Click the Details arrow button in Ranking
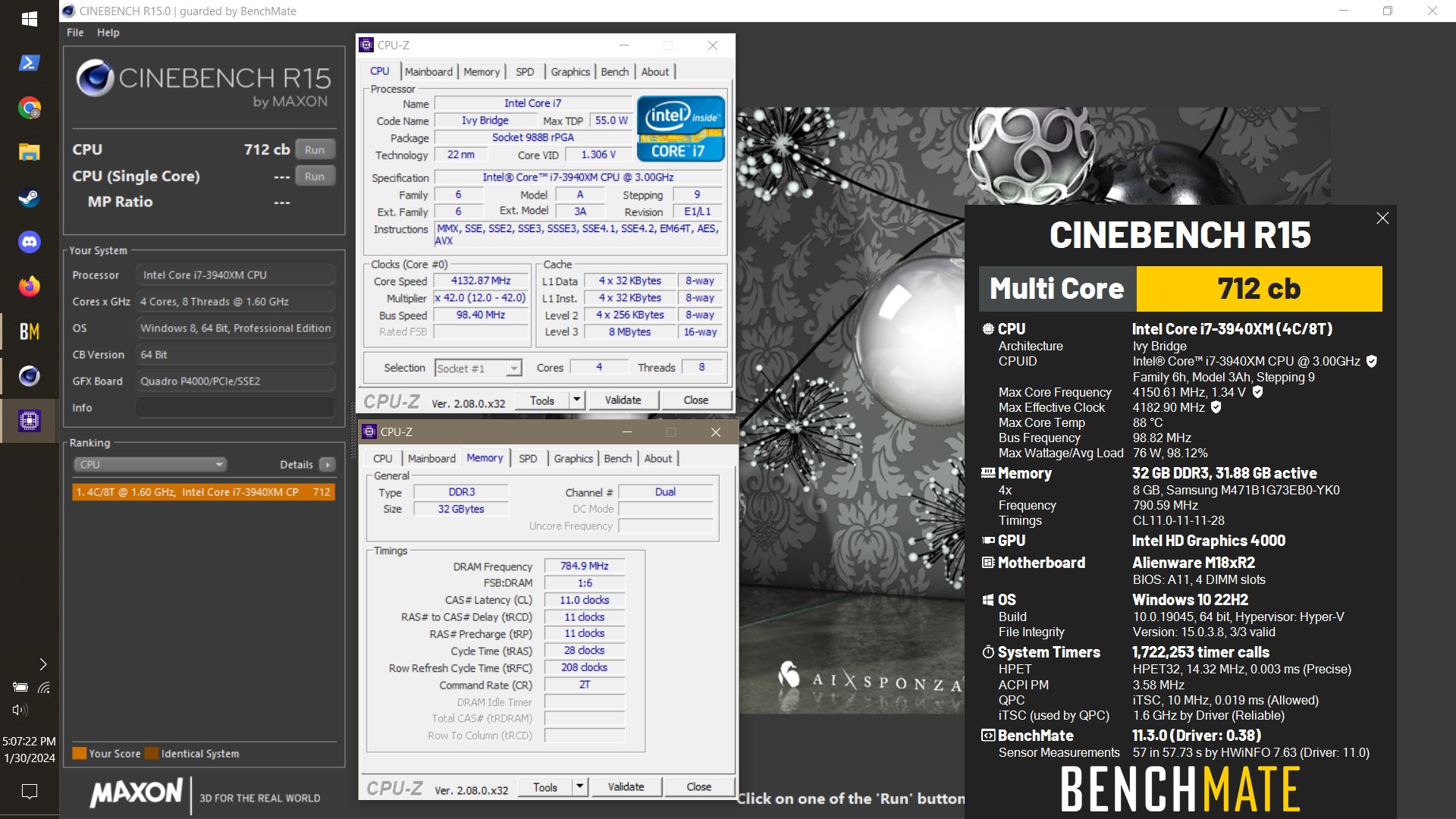The height and width of the screenshot is (819, 1456). click(x=328, y=464)
